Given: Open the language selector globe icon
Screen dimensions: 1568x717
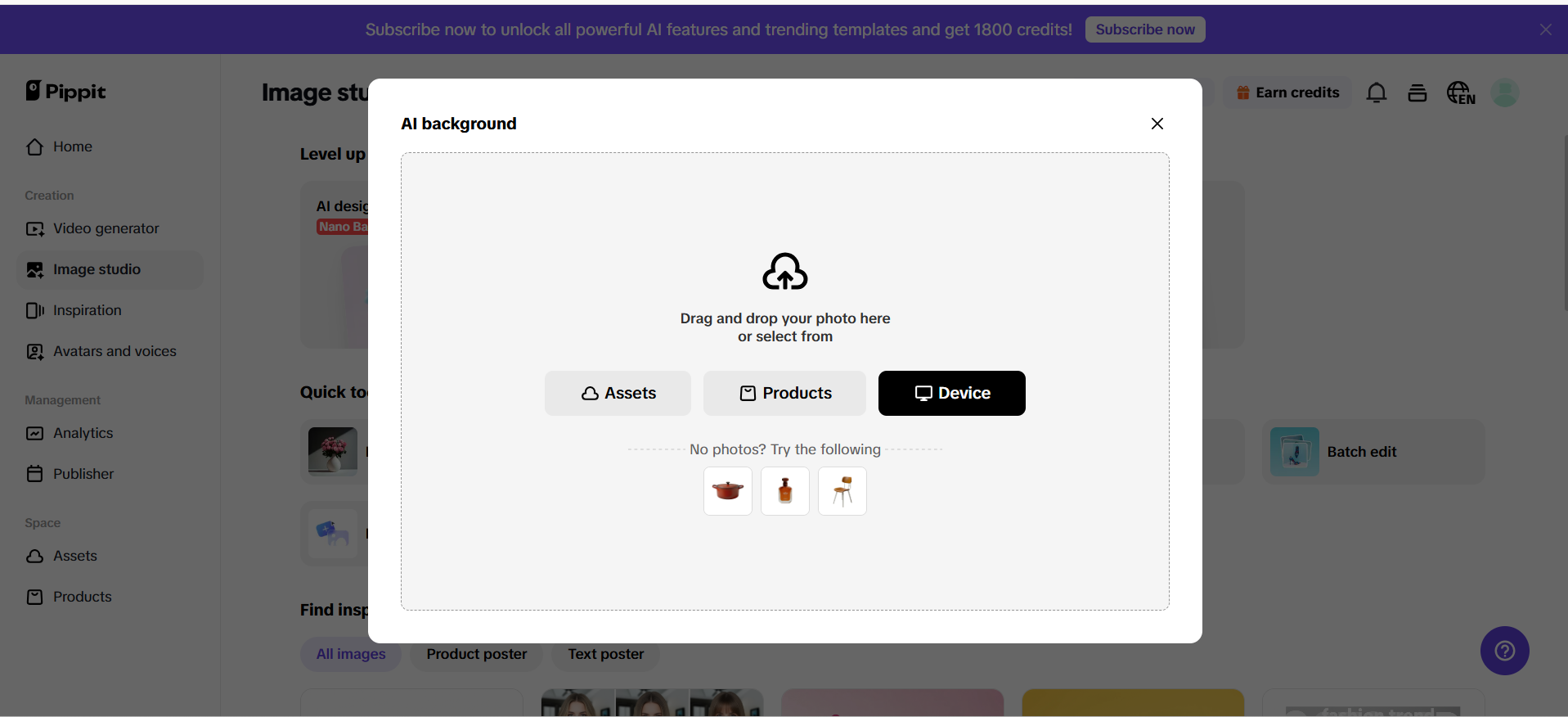Looking at the screenshot, I should (1460, 93).
